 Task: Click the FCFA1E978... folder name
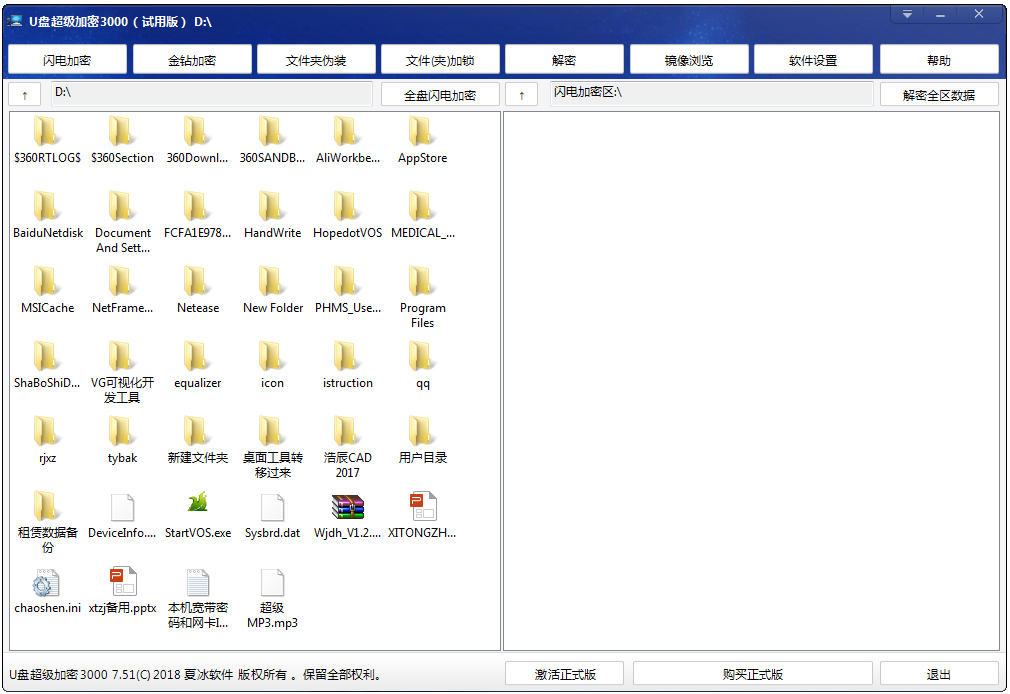tap(197, 233)
